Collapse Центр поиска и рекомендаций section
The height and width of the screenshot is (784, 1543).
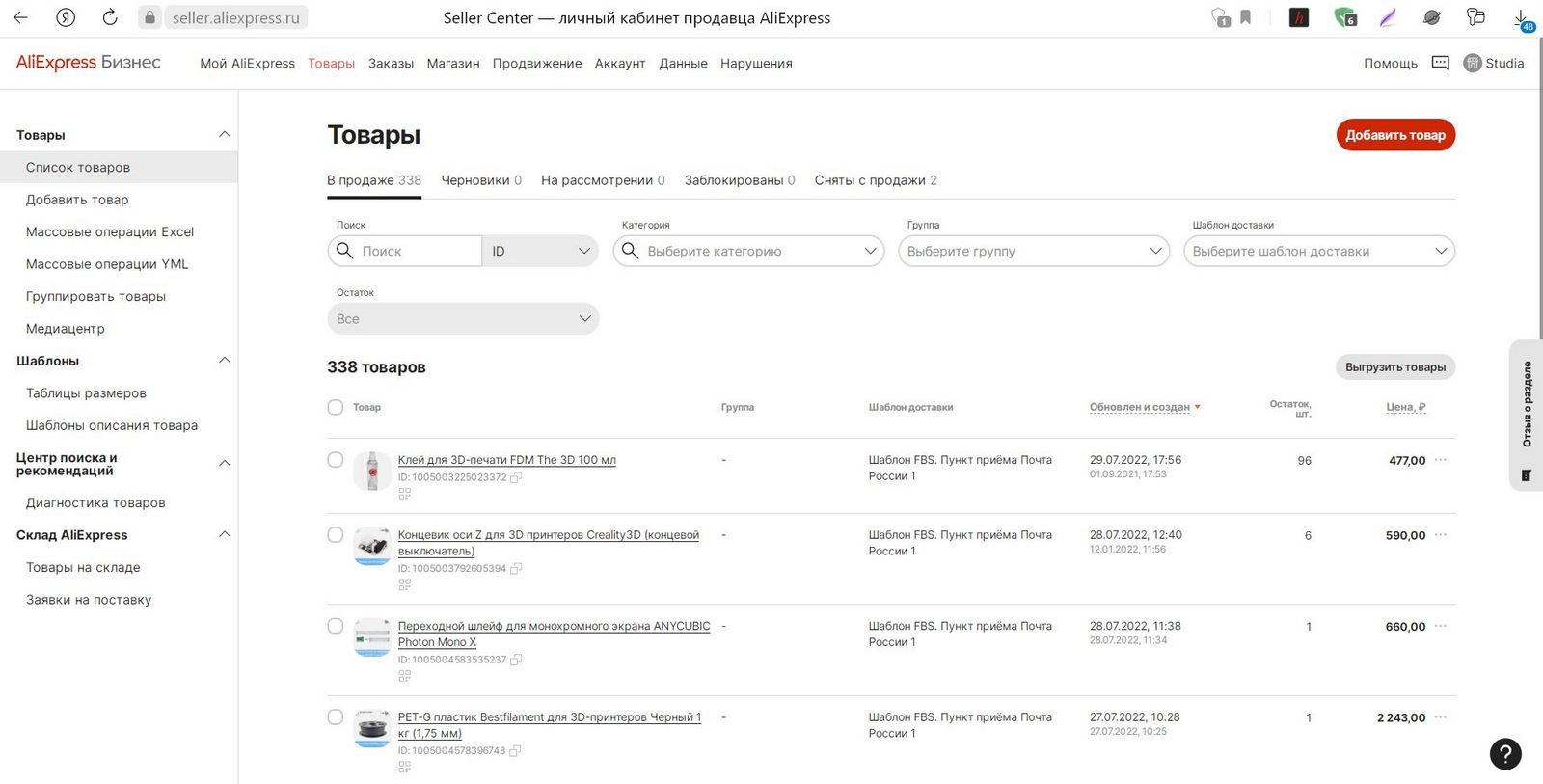coord(225,464)
